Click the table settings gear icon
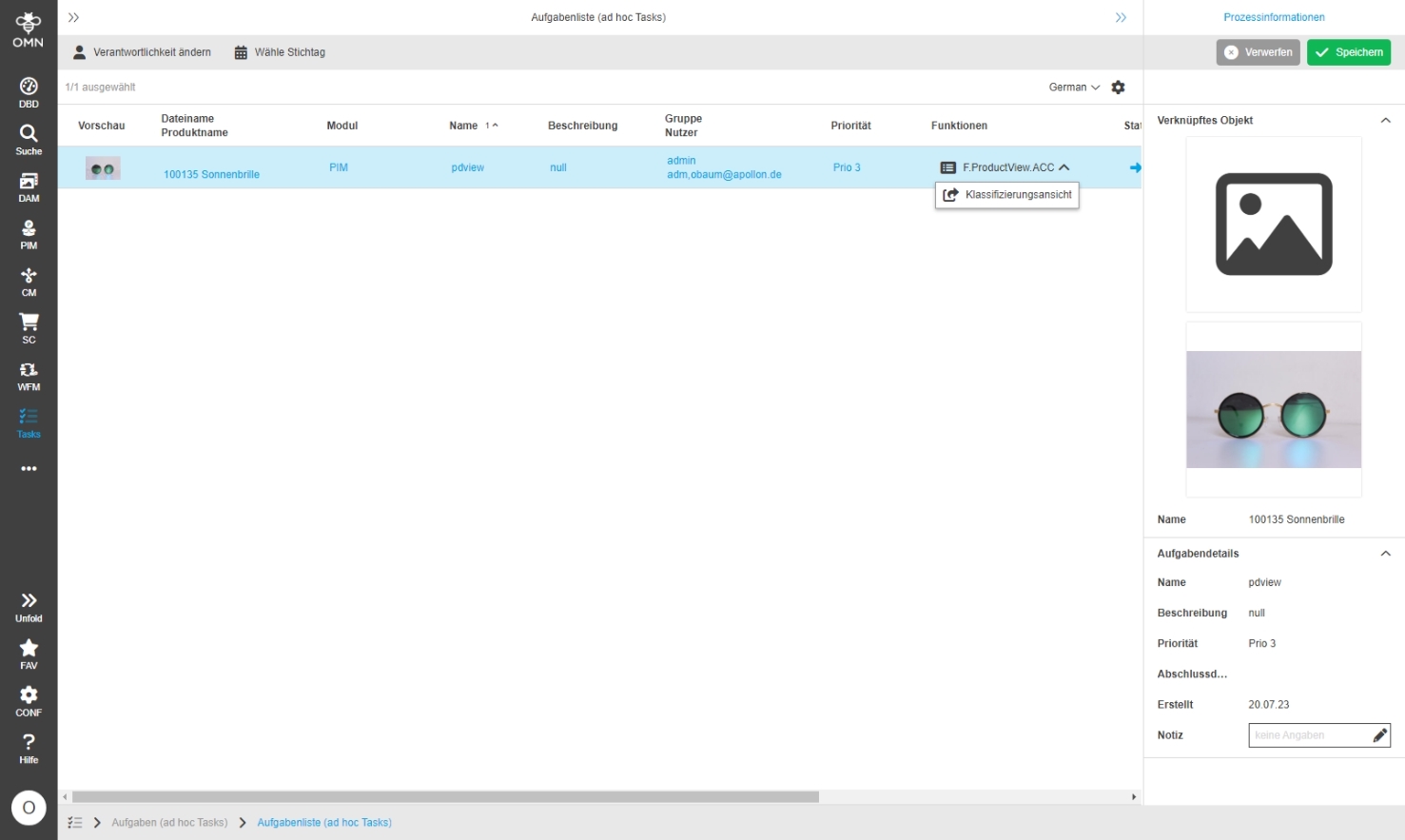The height and width of the screenshot is (840, 1405). (1118, 88)
